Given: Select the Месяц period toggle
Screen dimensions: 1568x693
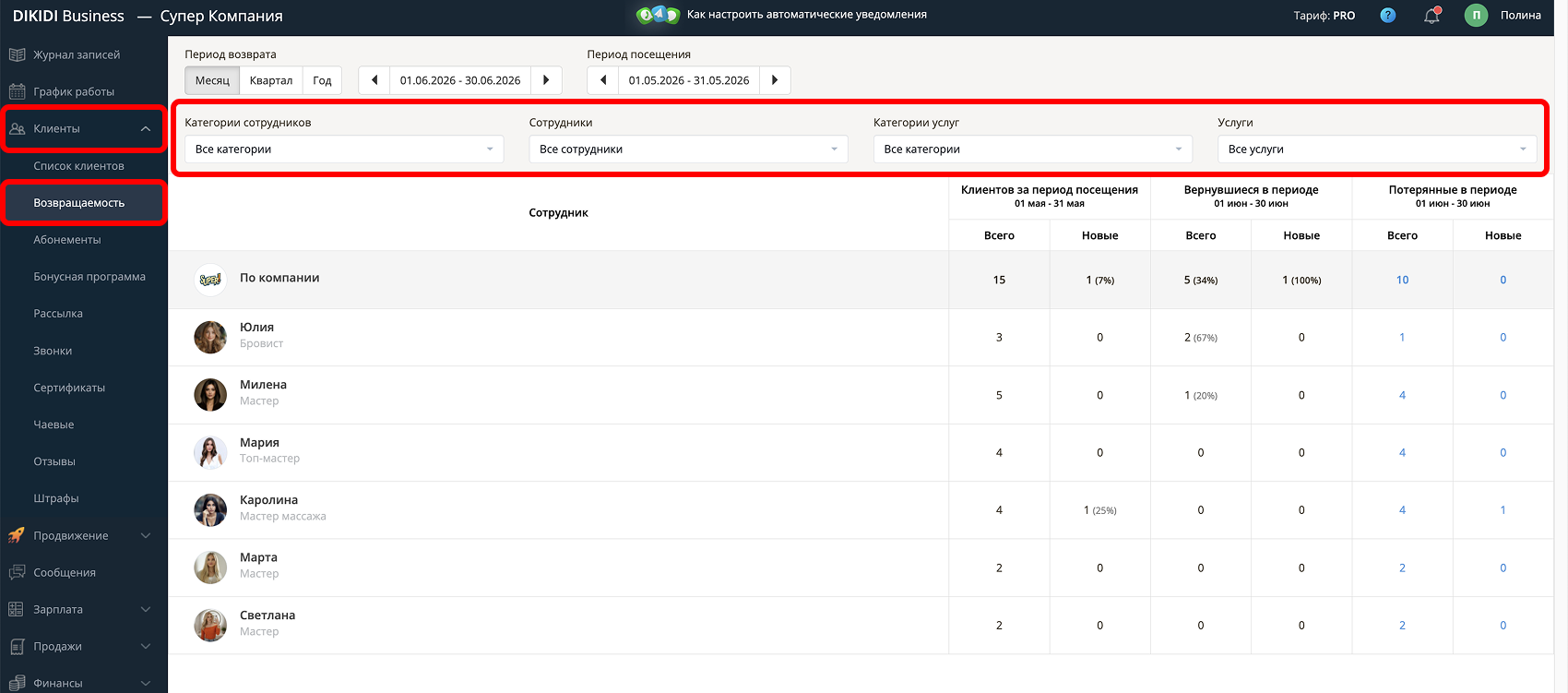Looking at the screenshot, I should 212,80.
